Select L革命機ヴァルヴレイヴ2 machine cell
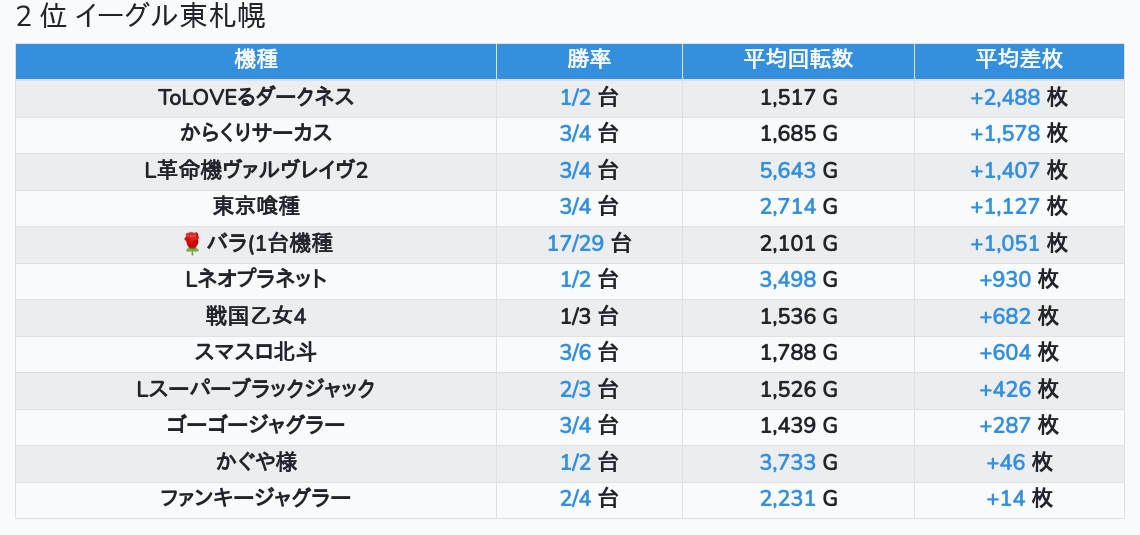The width and height of the screenshot is (1140, 535). pos(256,170)
